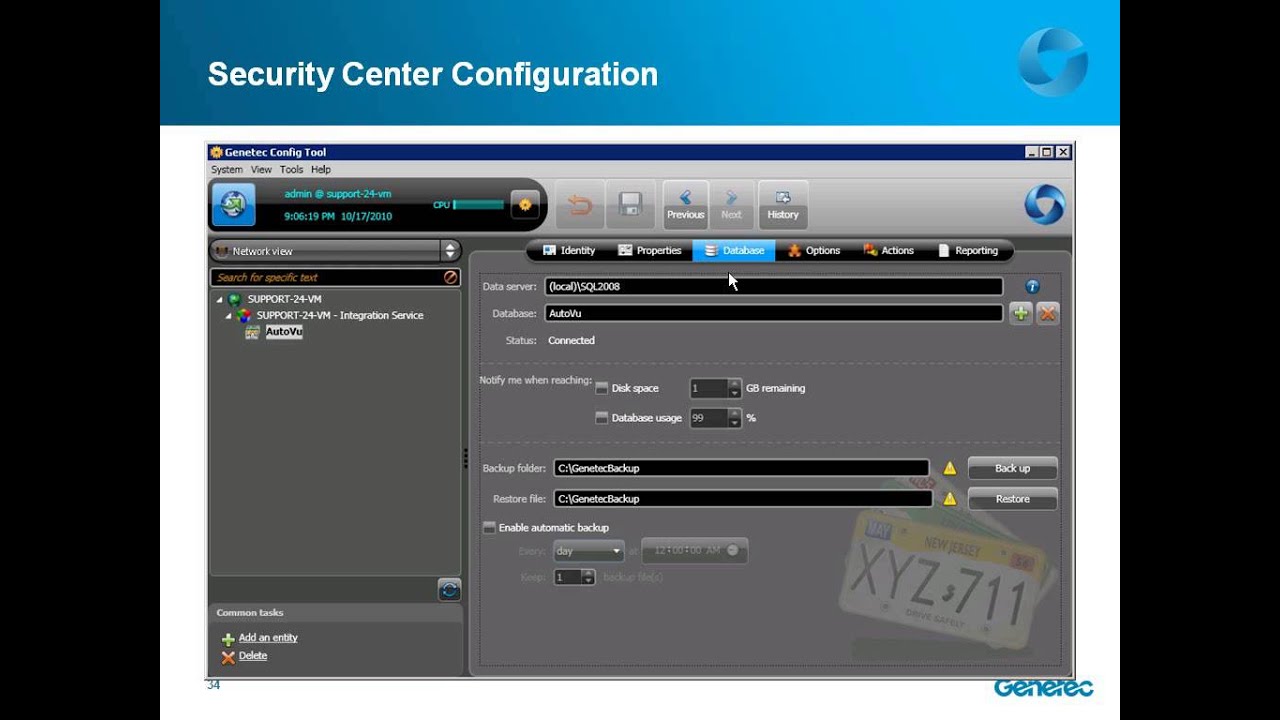Select the Database tab
This screenshot has height=720, width=1280.
[734, 251]
